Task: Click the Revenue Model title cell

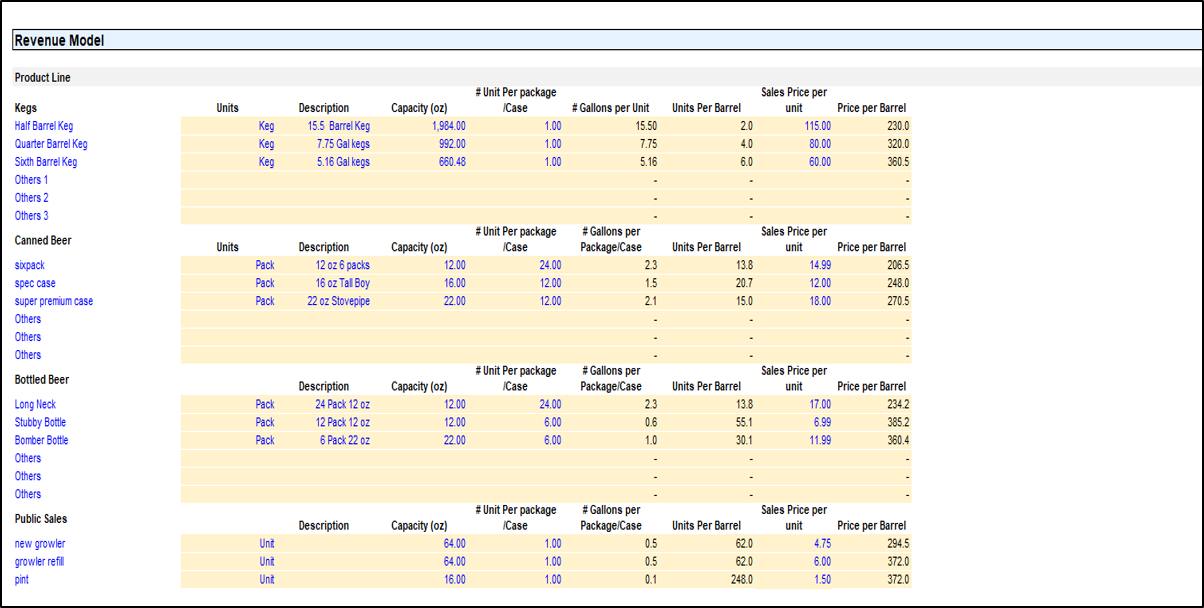Action: coord(60,41)
